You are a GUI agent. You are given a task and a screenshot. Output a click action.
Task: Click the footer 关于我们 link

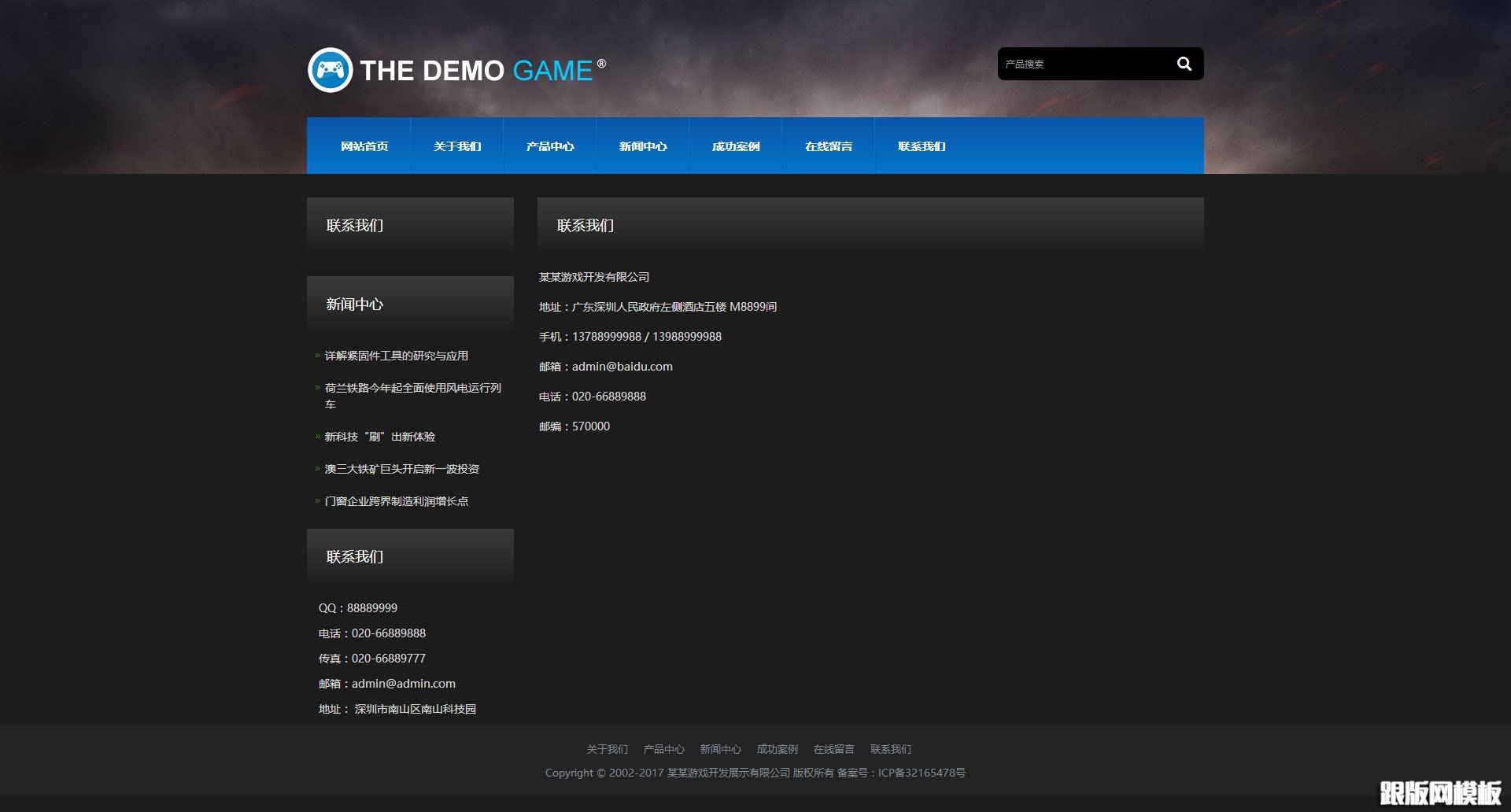click(607, 749)
